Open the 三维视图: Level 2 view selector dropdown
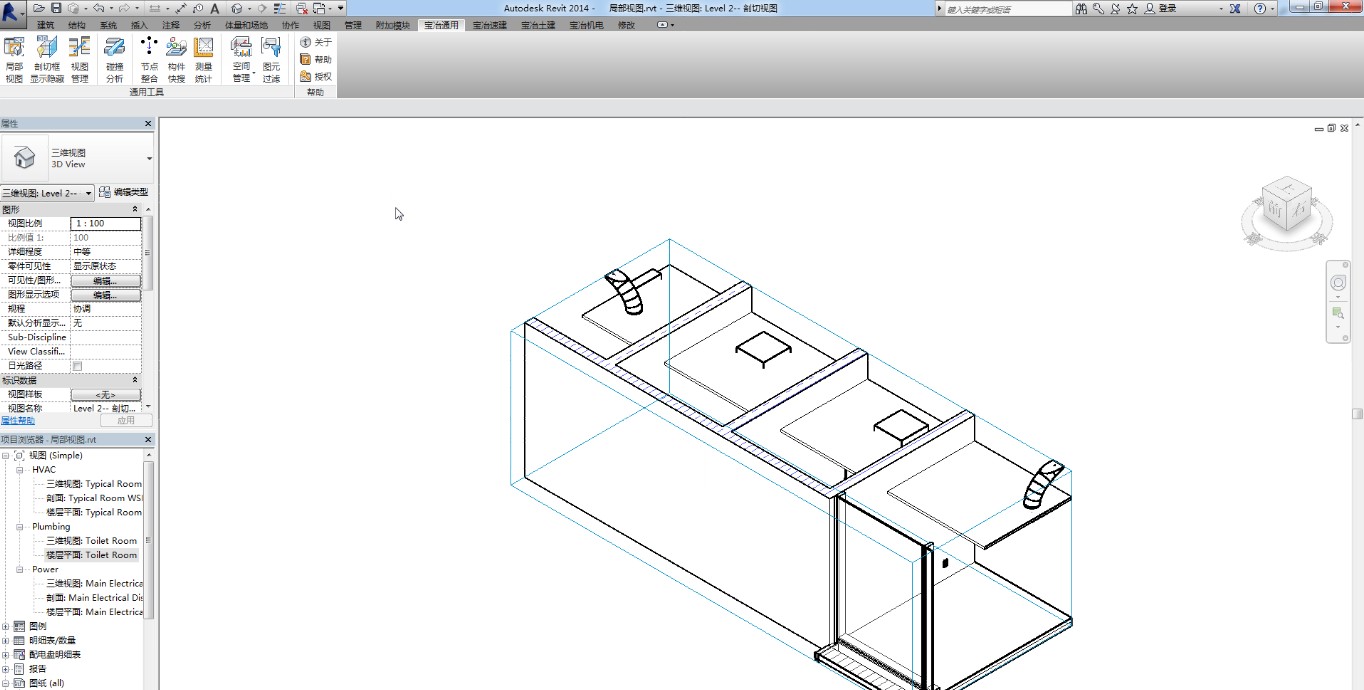The image size is (1364, 690). tap(47, 193)
